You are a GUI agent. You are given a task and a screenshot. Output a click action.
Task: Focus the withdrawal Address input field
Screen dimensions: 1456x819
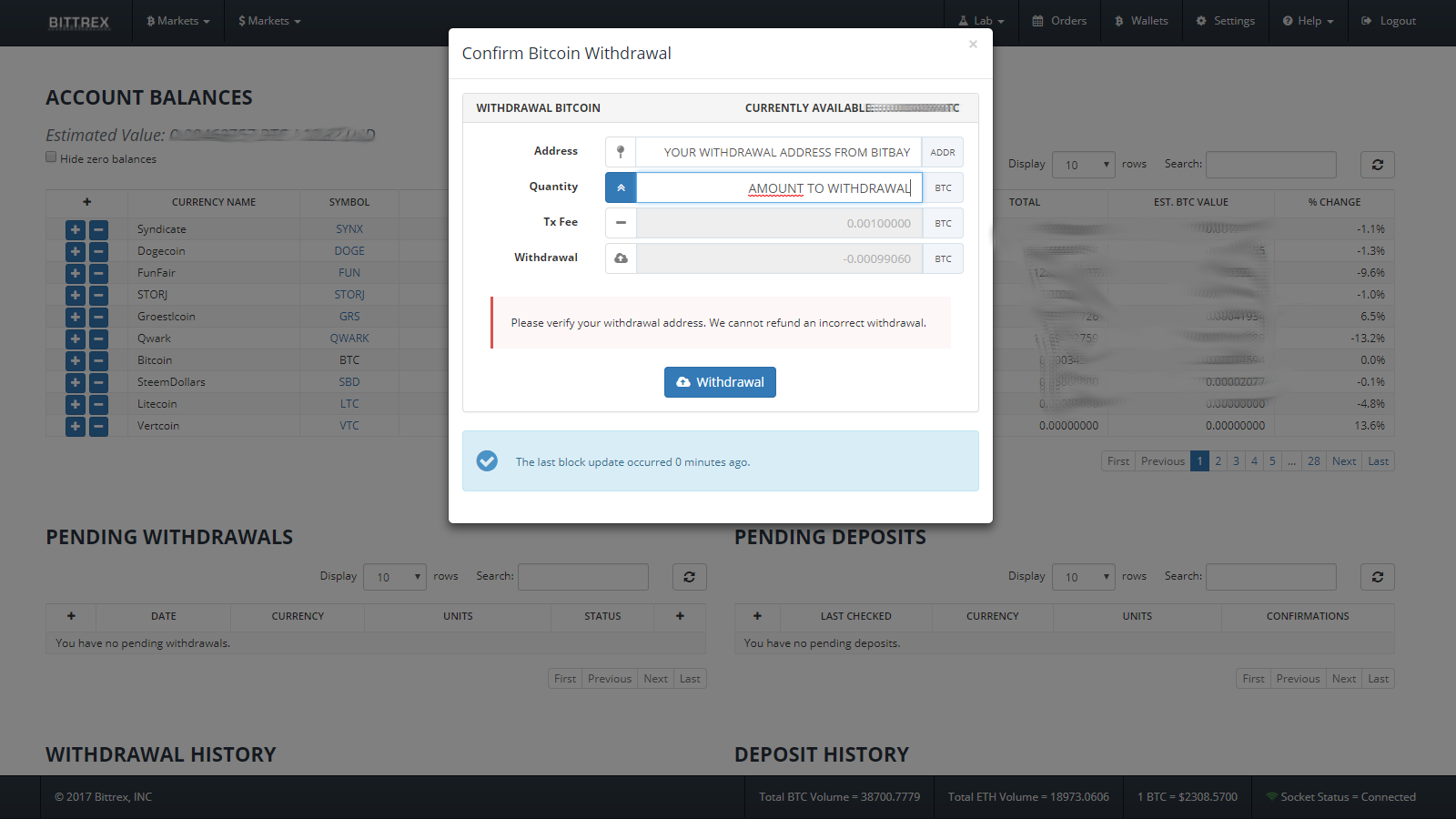pos(779,152)
